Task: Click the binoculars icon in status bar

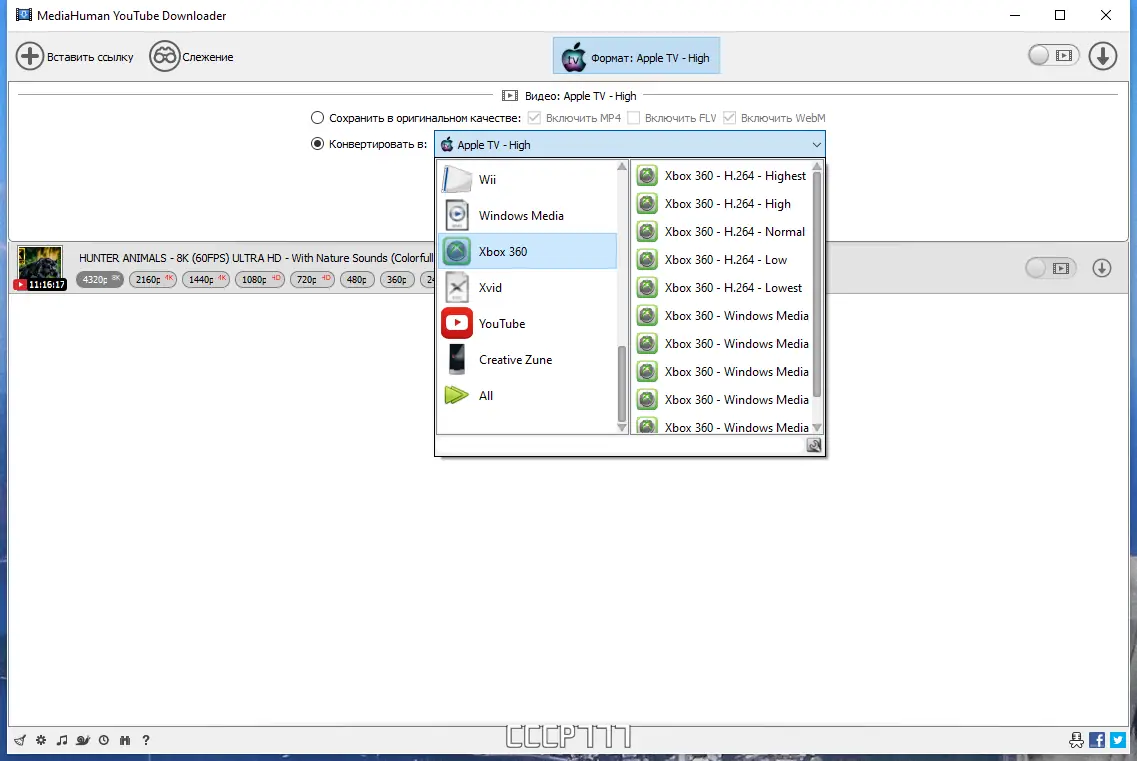Action: pyautogui.click(x=125, y=740)
